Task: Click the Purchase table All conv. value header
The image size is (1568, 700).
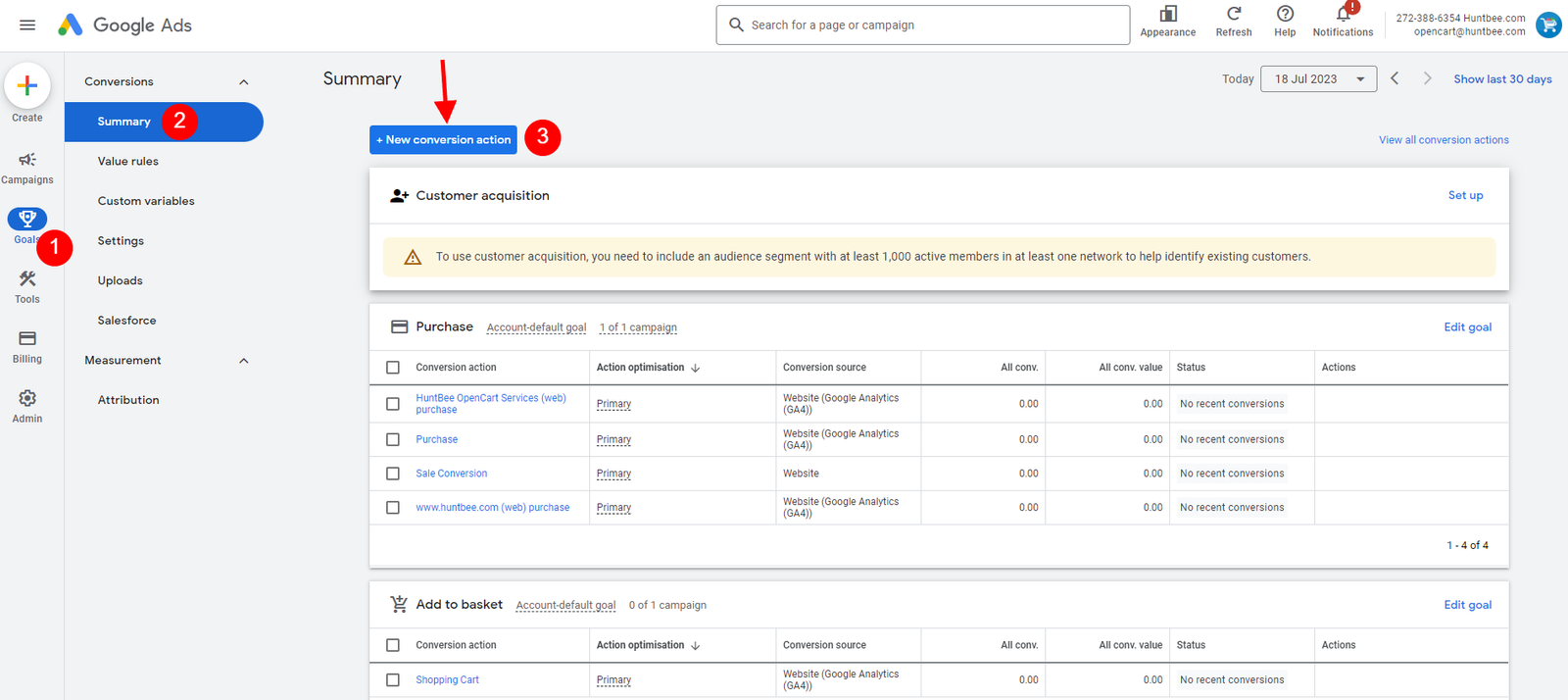Action: pos(1131,368)
